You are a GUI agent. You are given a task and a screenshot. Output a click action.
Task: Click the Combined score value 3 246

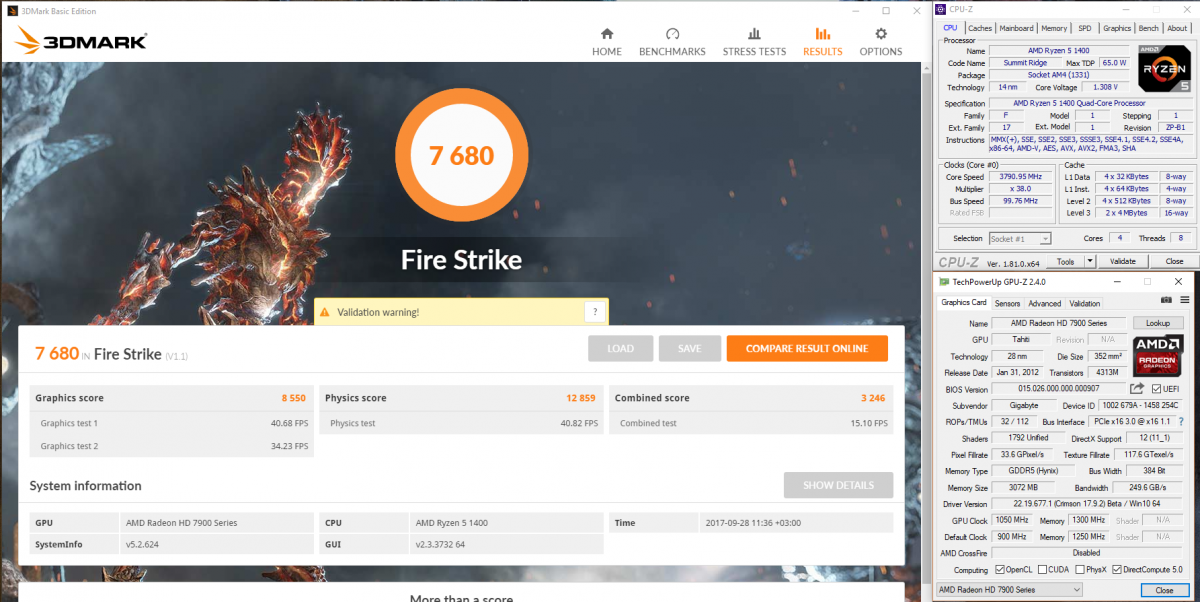[x=875, y=398]
